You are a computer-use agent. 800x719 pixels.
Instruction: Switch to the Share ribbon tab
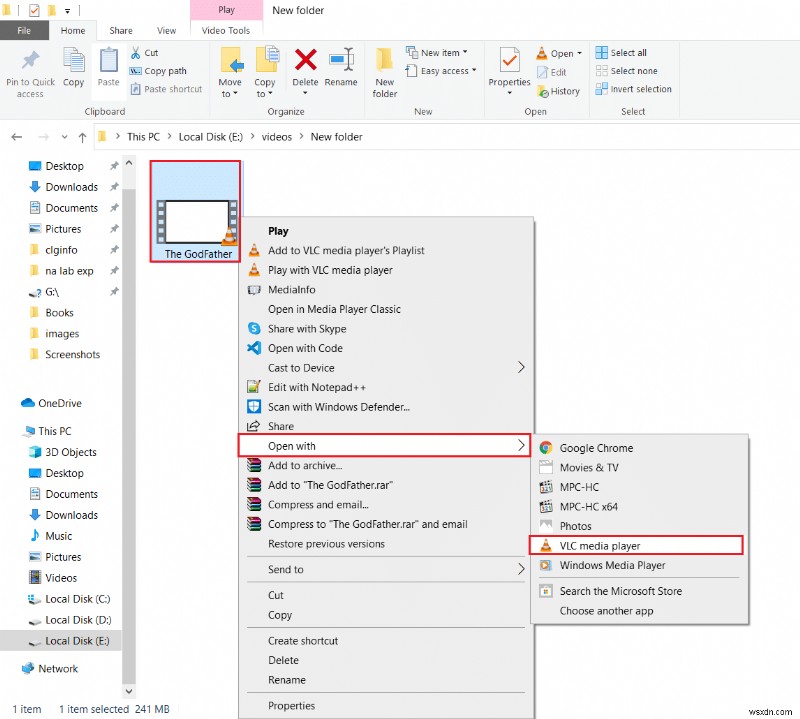[x=121, y=31]
